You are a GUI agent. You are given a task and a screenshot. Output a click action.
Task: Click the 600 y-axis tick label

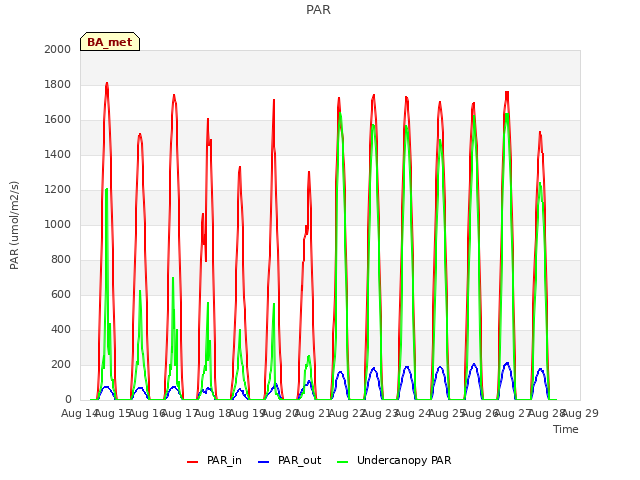(x=61, y=294)
